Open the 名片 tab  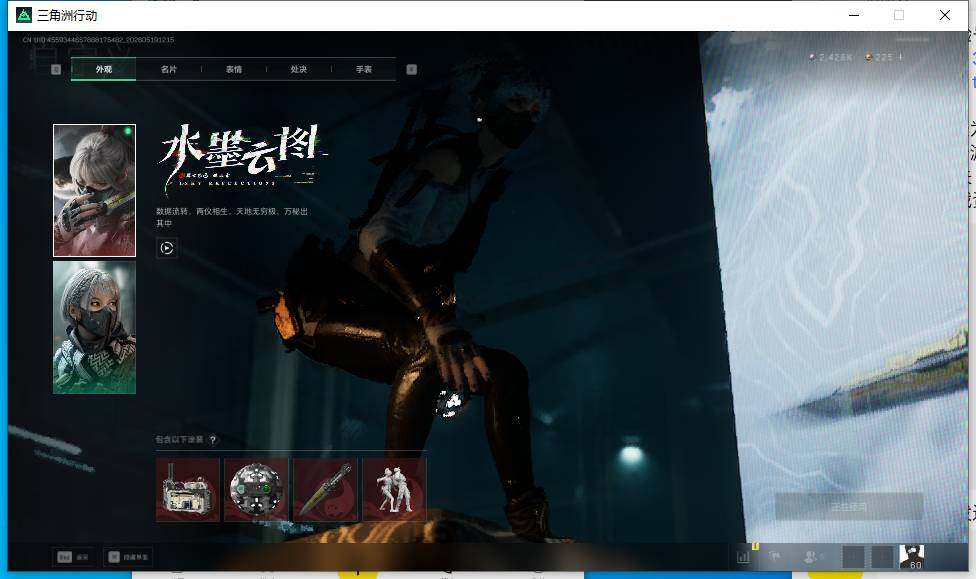169,69
